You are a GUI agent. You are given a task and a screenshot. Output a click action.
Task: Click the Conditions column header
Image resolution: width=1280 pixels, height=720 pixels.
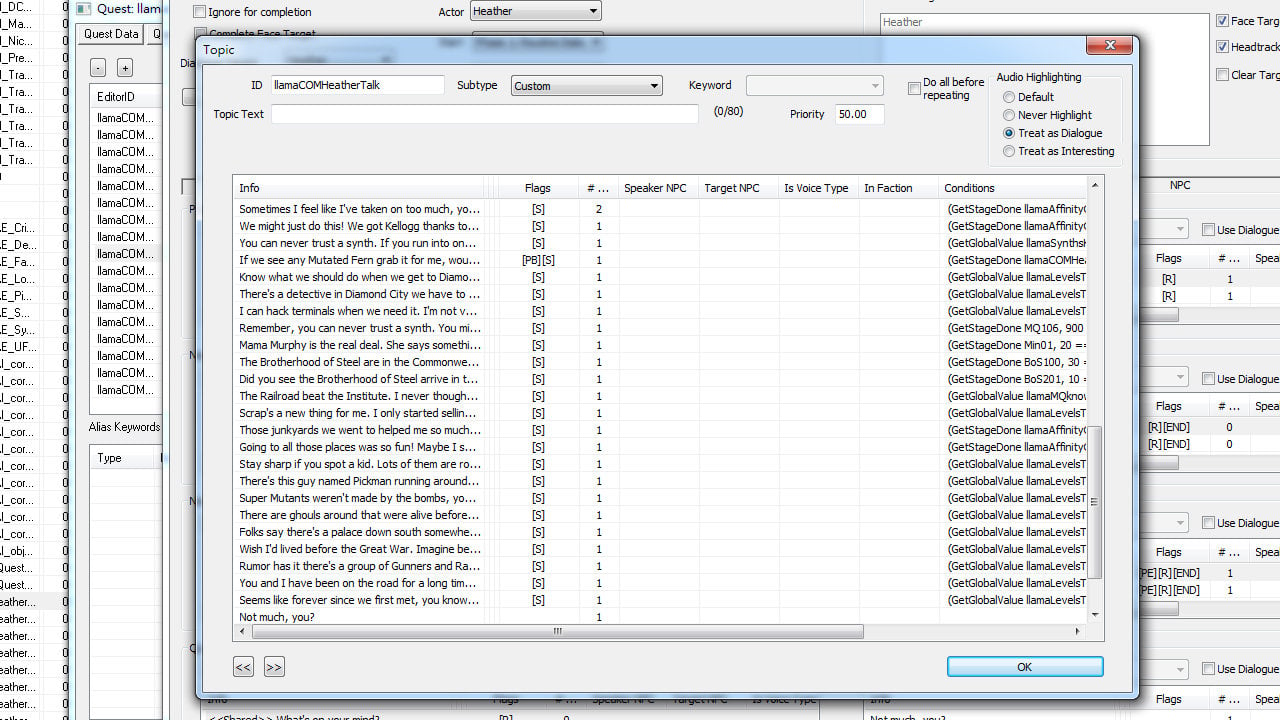(1012, 188)
